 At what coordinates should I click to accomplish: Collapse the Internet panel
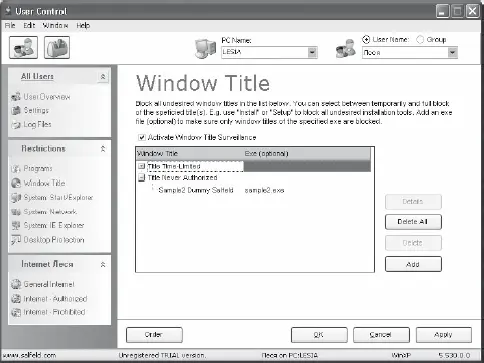[x=103, y=264]
